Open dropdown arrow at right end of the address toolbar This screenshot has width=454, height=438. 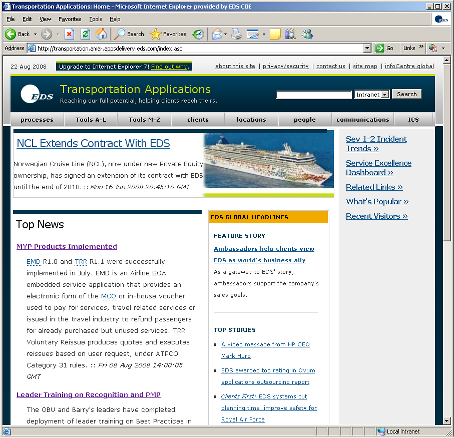443,48
